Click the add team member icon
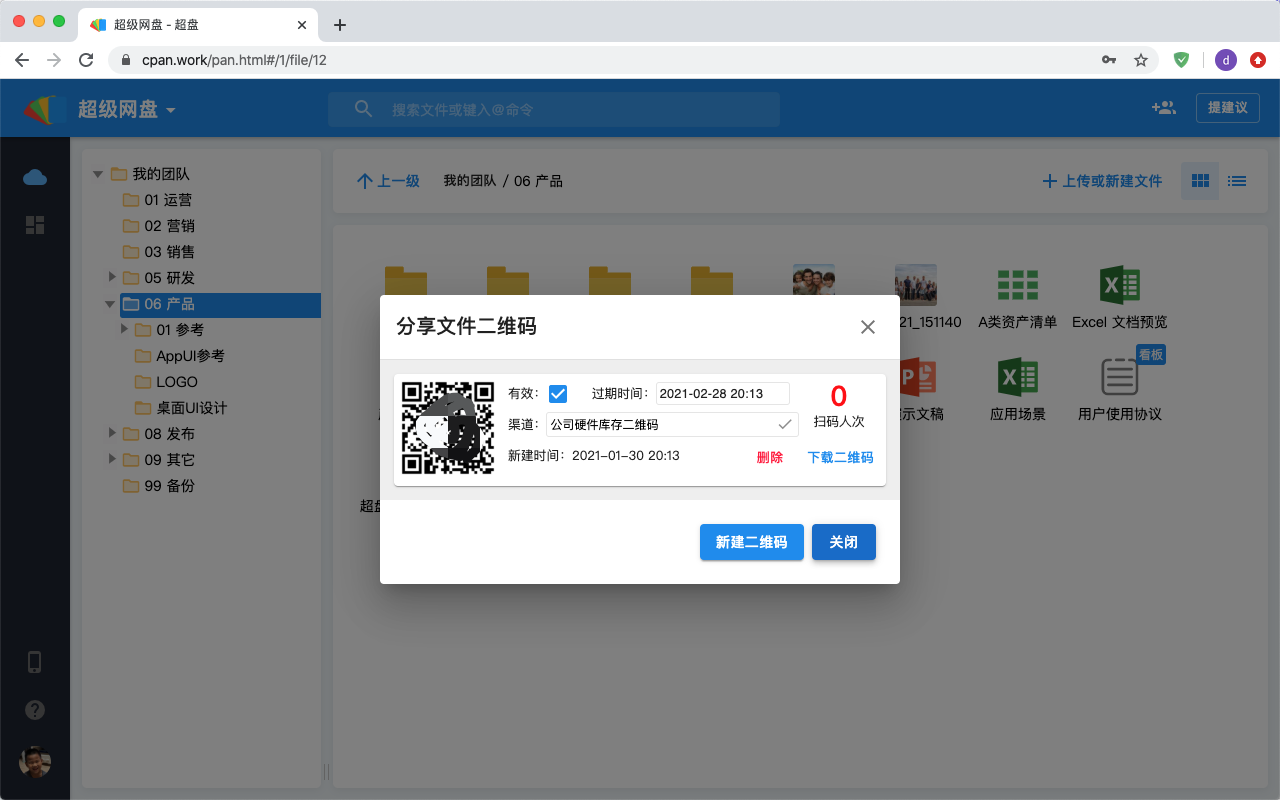 (x=1163, y=108)
